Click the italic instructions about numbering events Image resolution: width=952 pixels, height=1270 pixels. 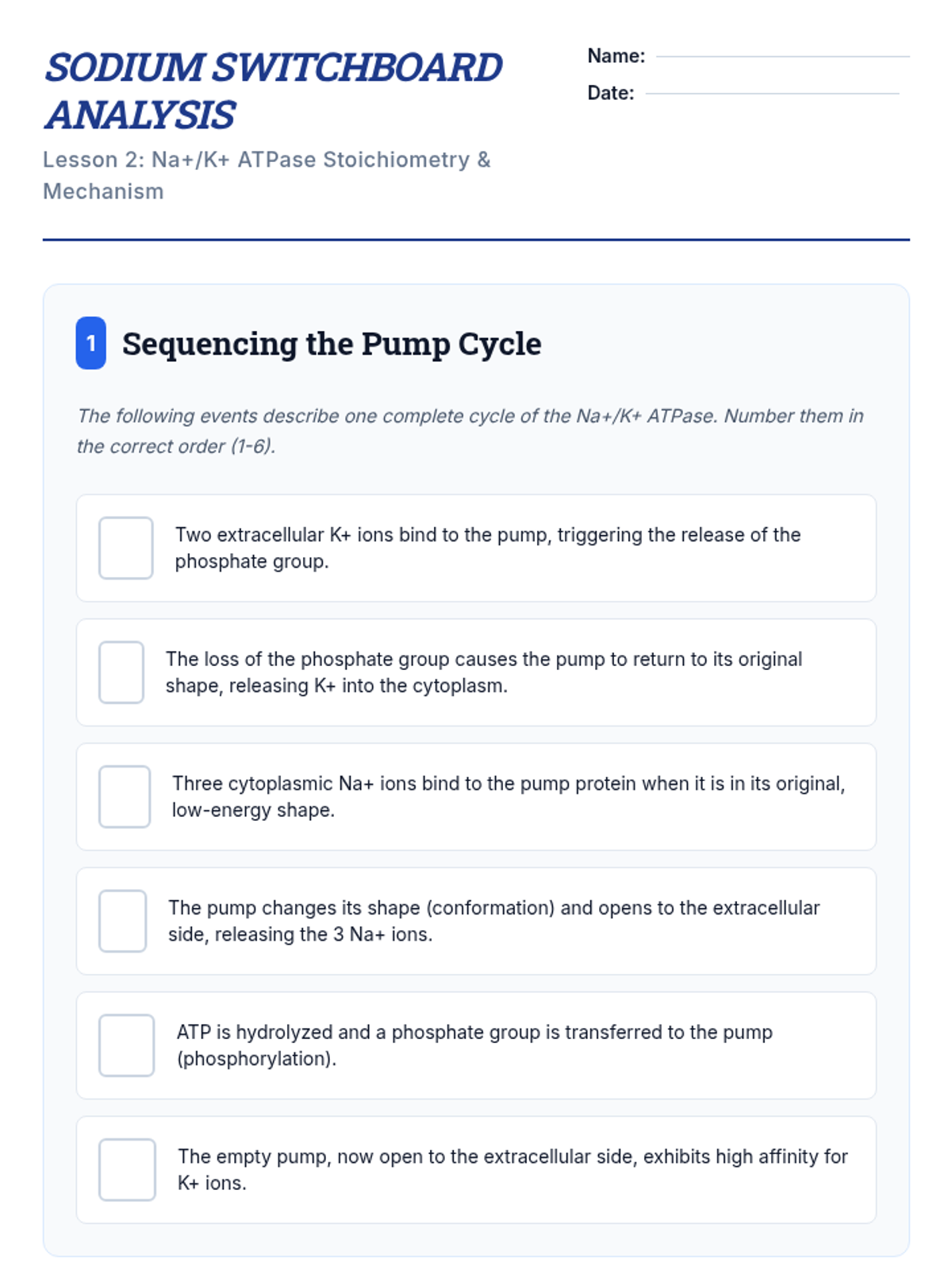click(470, 430)
